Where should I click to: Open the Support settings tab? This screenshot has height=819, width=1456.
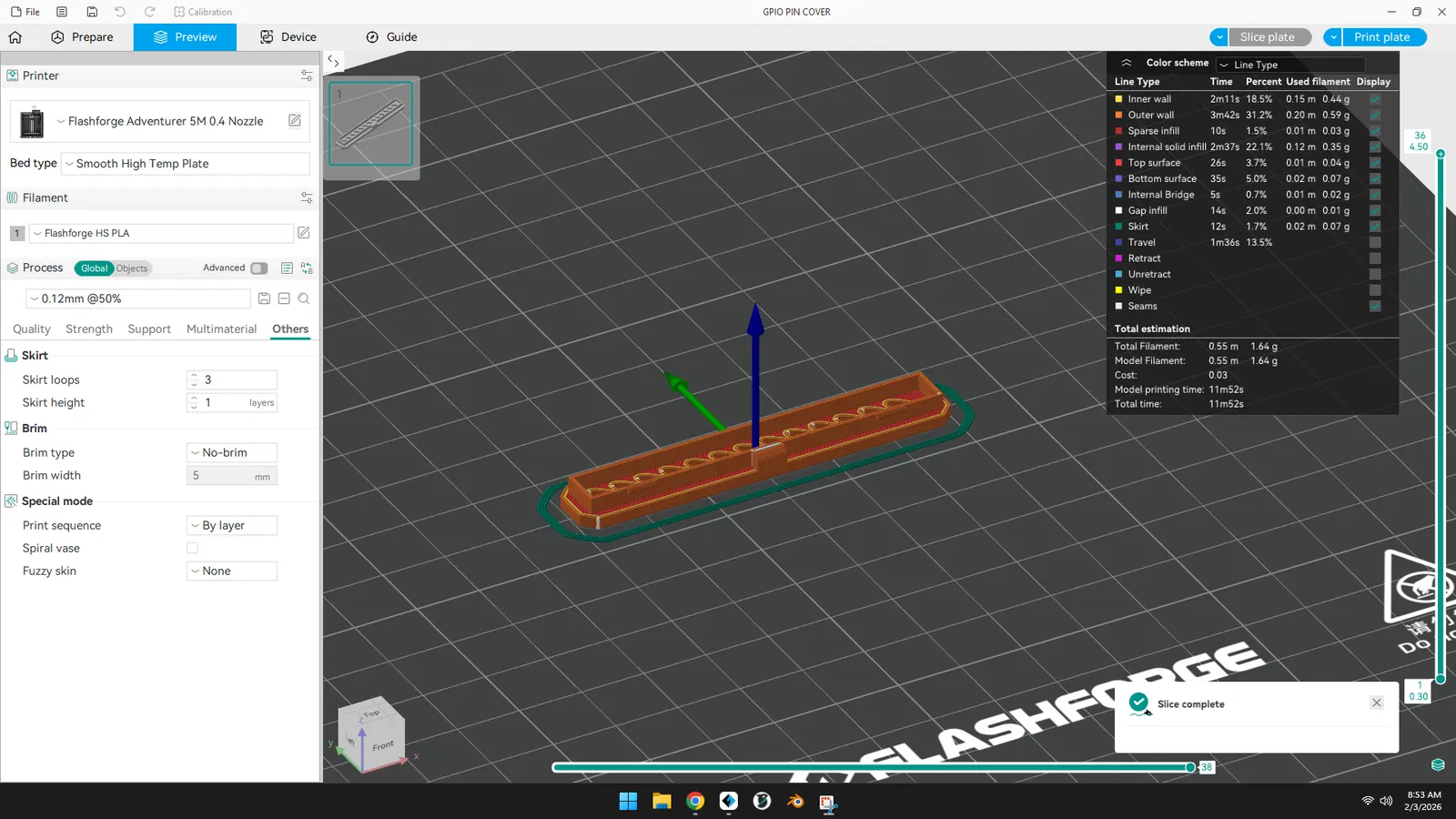point(149,329)
